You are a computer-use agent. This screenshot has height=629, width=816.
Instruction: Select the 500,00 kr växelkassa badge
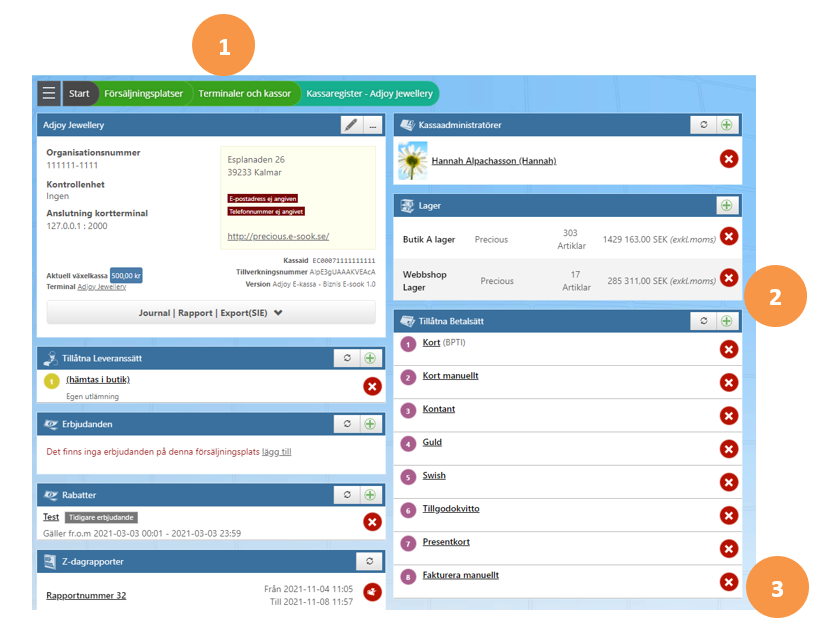pos(126,276)
